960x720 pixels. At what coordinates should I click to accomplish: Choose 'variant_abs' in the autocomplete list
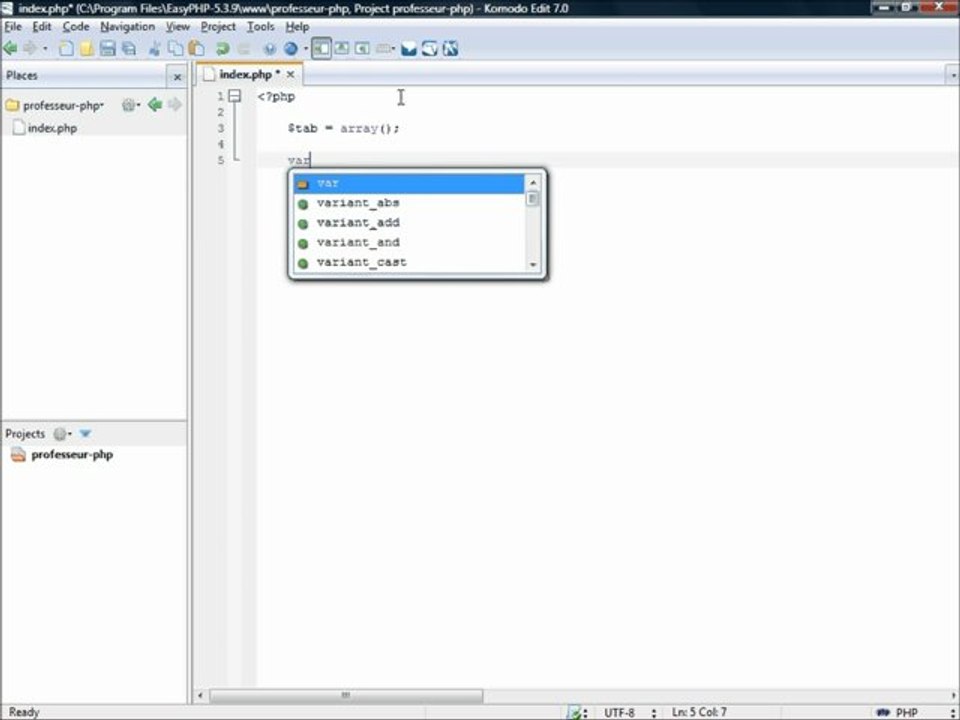pos(408,203)
